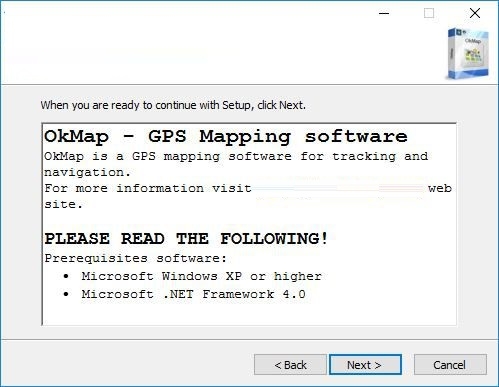Click the Next > button to continue Setup
This screenshot has height=387, width=499.
(x=365, y=365)
